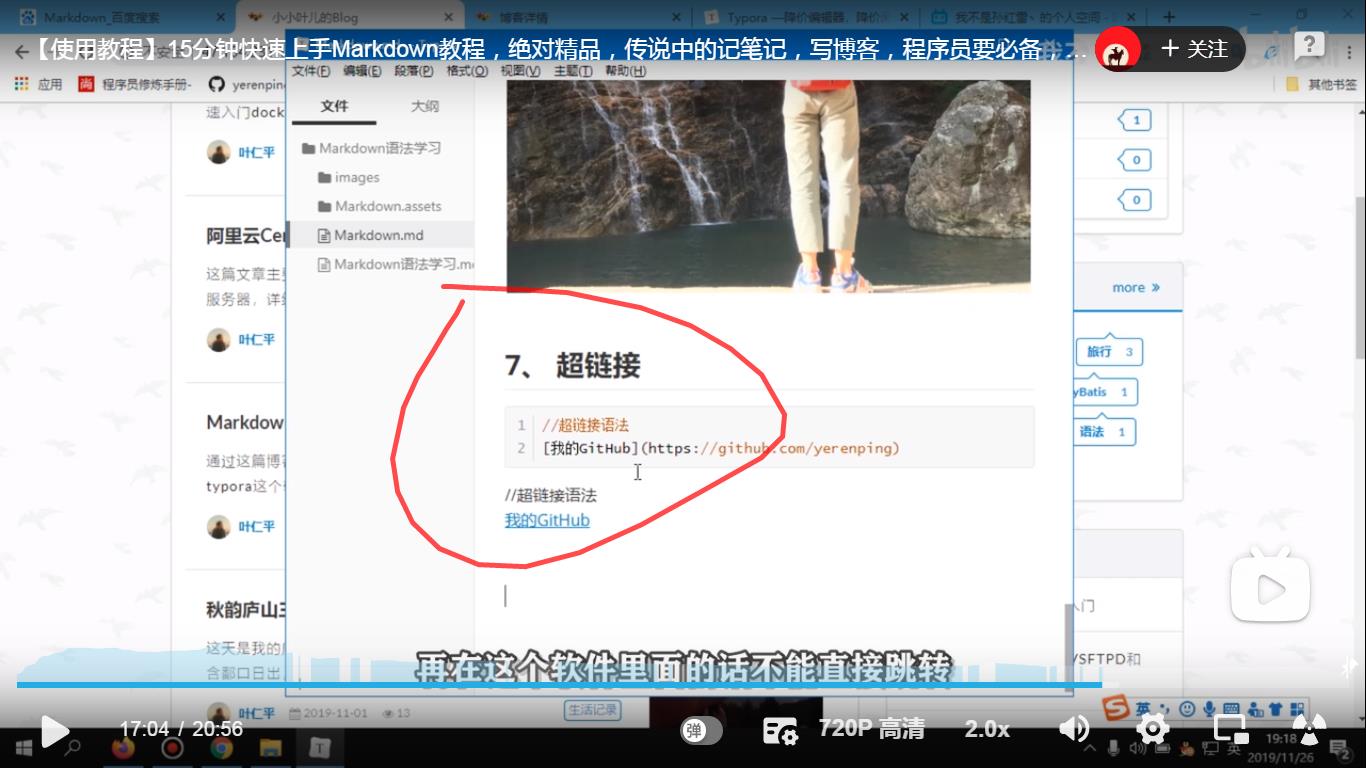Open the 2.0x playback speed menu
The image size is (1366, 768).
click(x=987, y=729)
